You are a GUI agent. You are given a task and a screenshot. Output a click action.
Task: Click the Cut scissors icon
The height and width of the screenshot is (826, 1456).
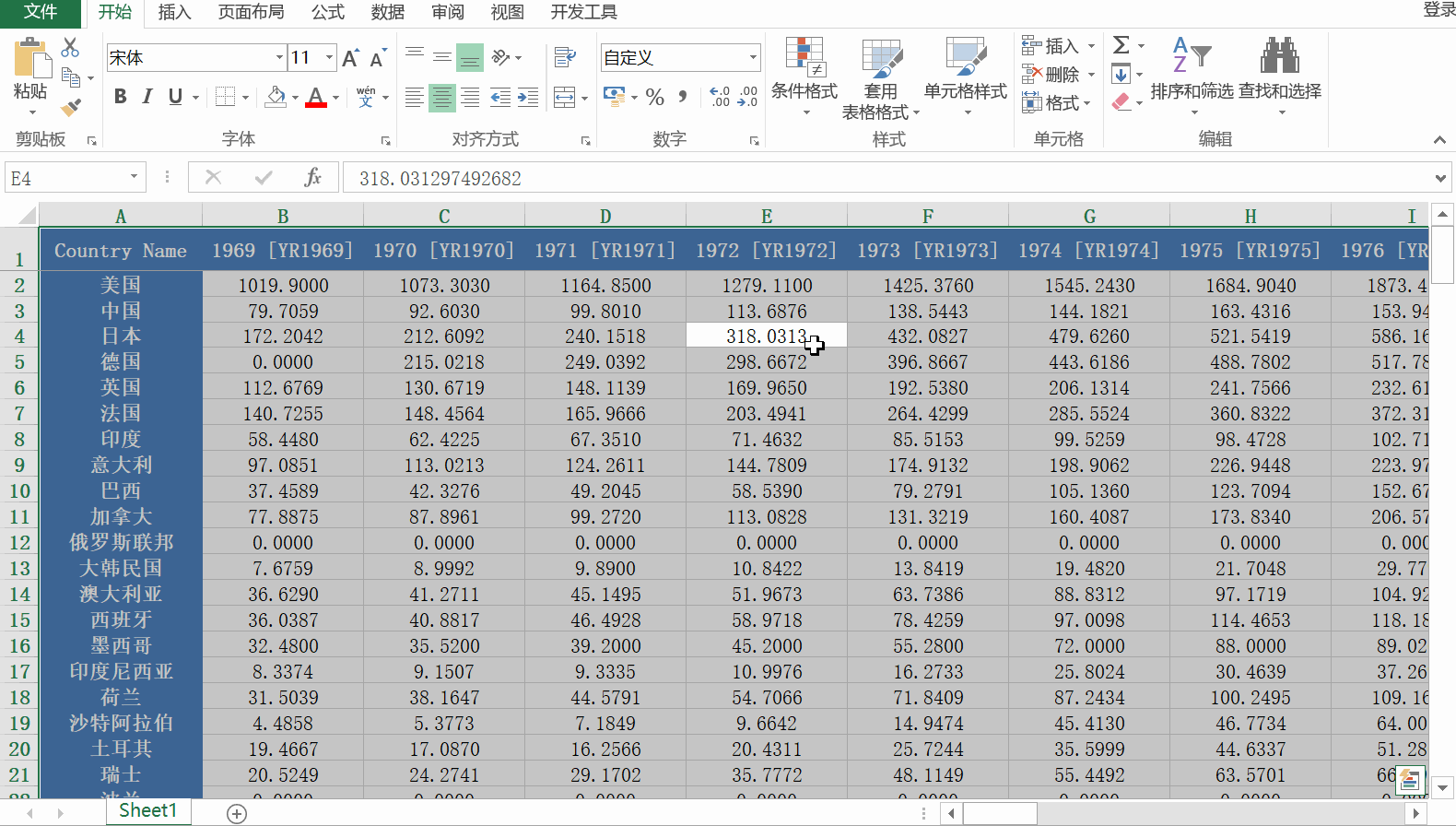point(70,47)
